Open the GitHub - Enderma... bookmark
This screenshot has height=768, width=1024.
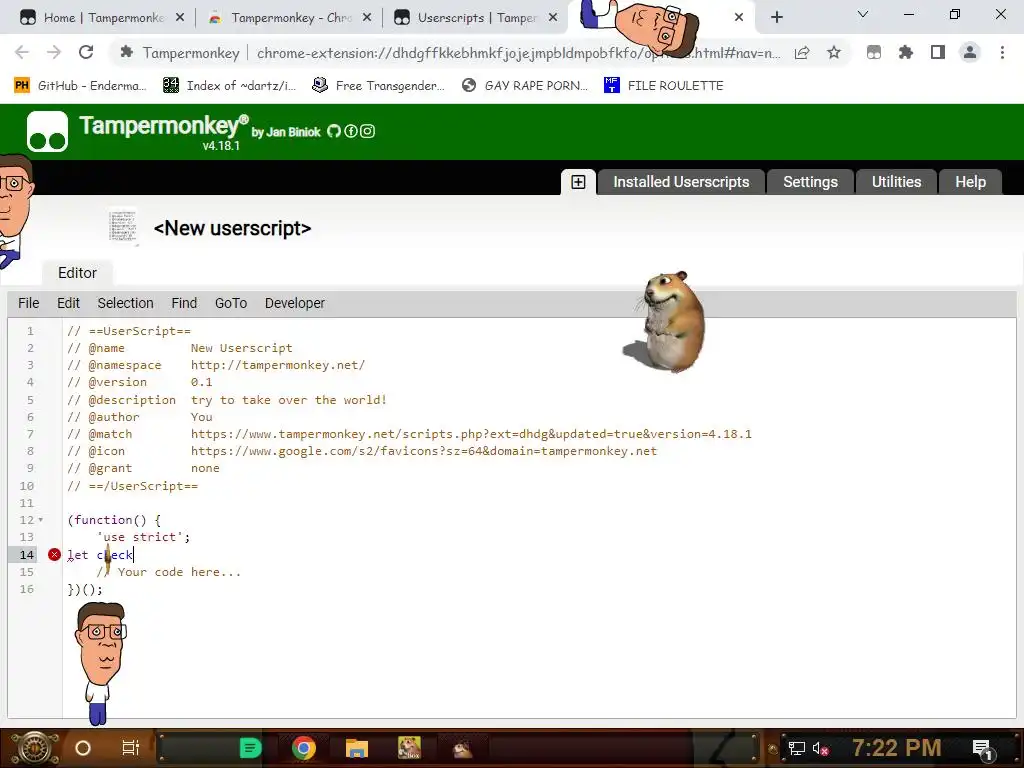click(x=80, y=86)
